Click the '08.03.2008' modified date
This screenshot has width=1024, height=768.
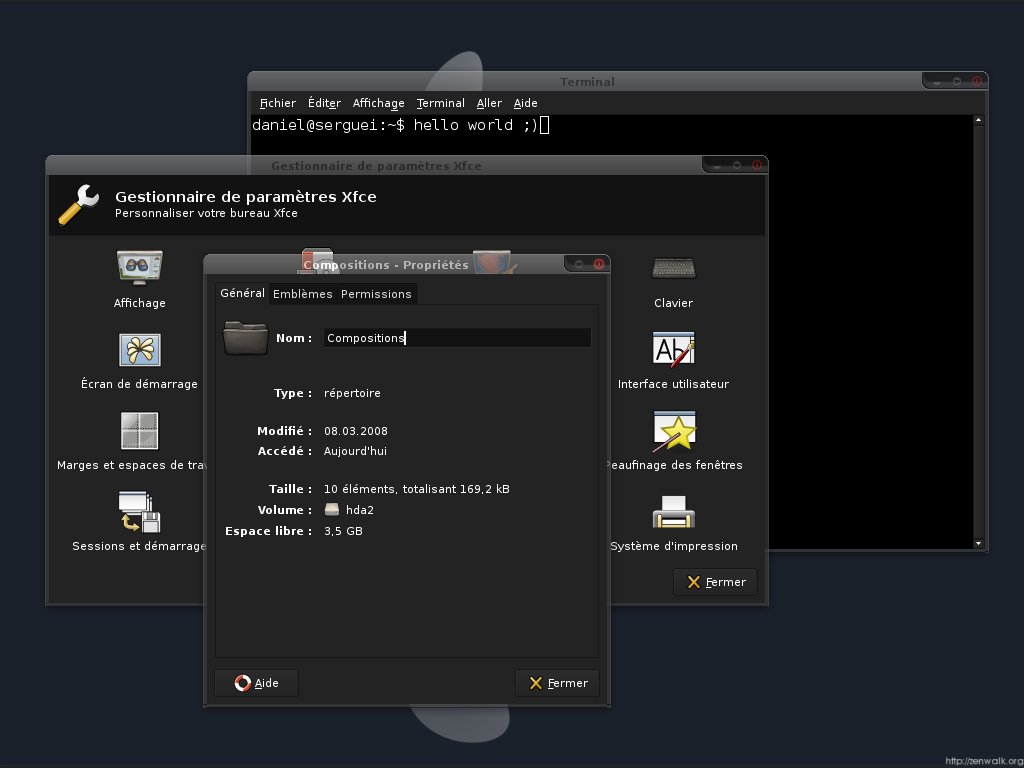click(x=355, y=431)
